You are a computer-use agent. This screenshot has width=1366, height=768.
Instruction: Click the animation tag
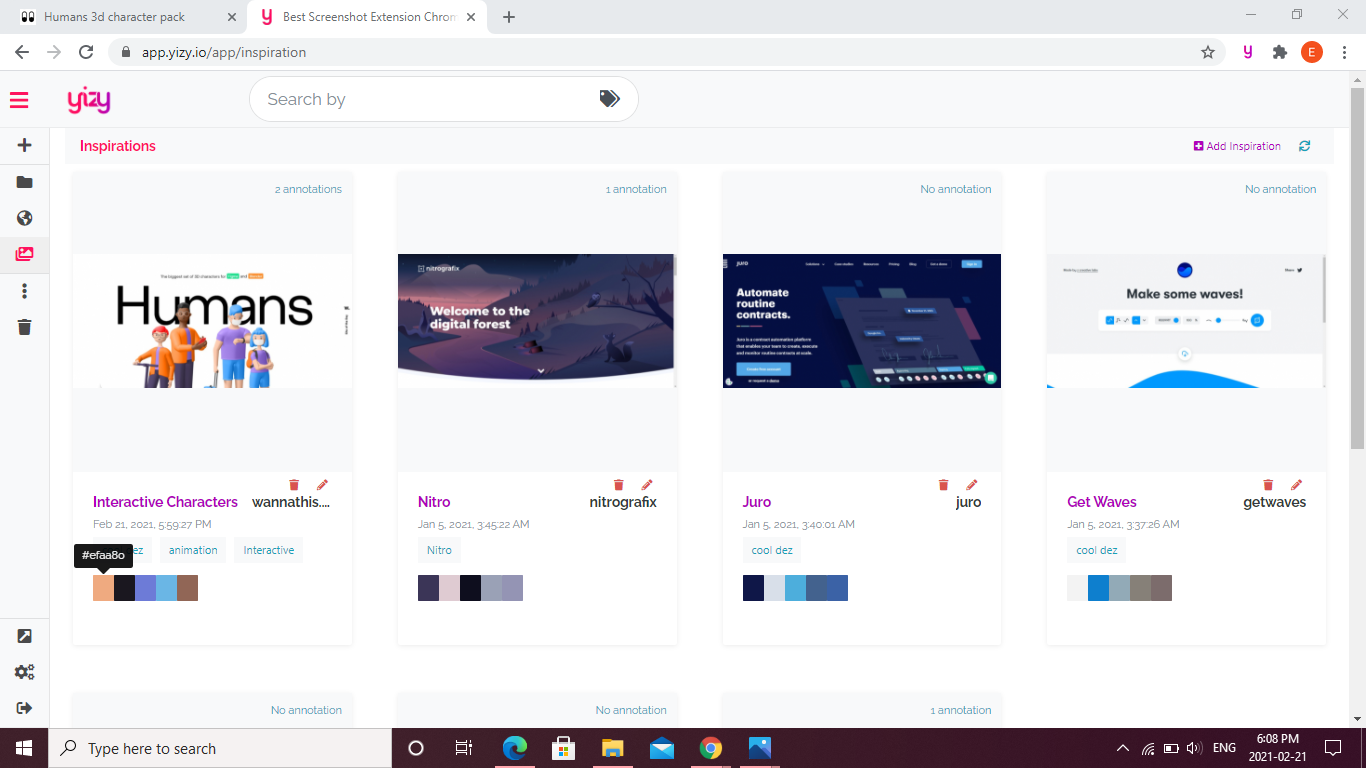coord(193,550)
